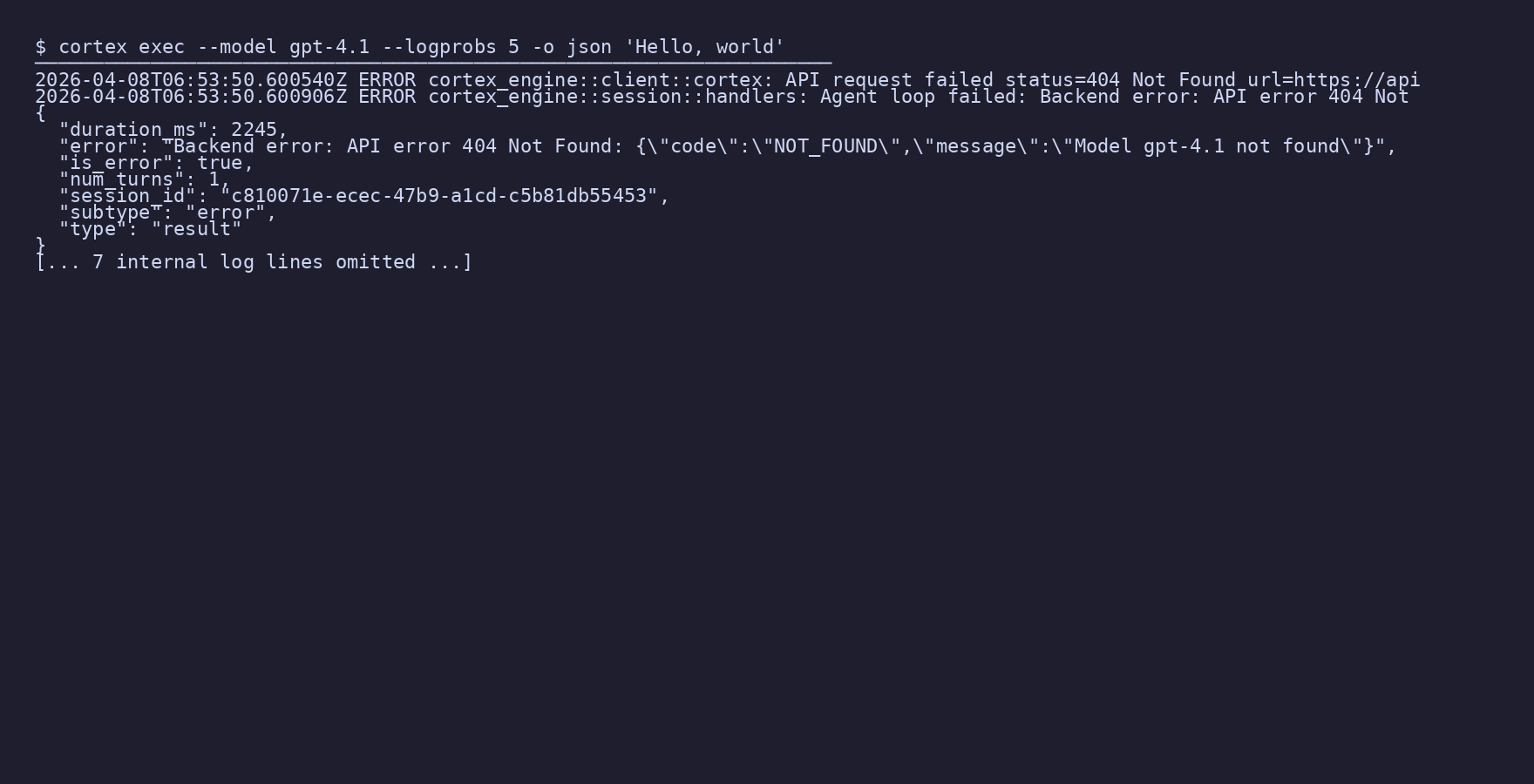Image resolution: width=1534 pixels, height=784 pixels.
Task: Click the second ERROR log line
Action: pos(722,97)
